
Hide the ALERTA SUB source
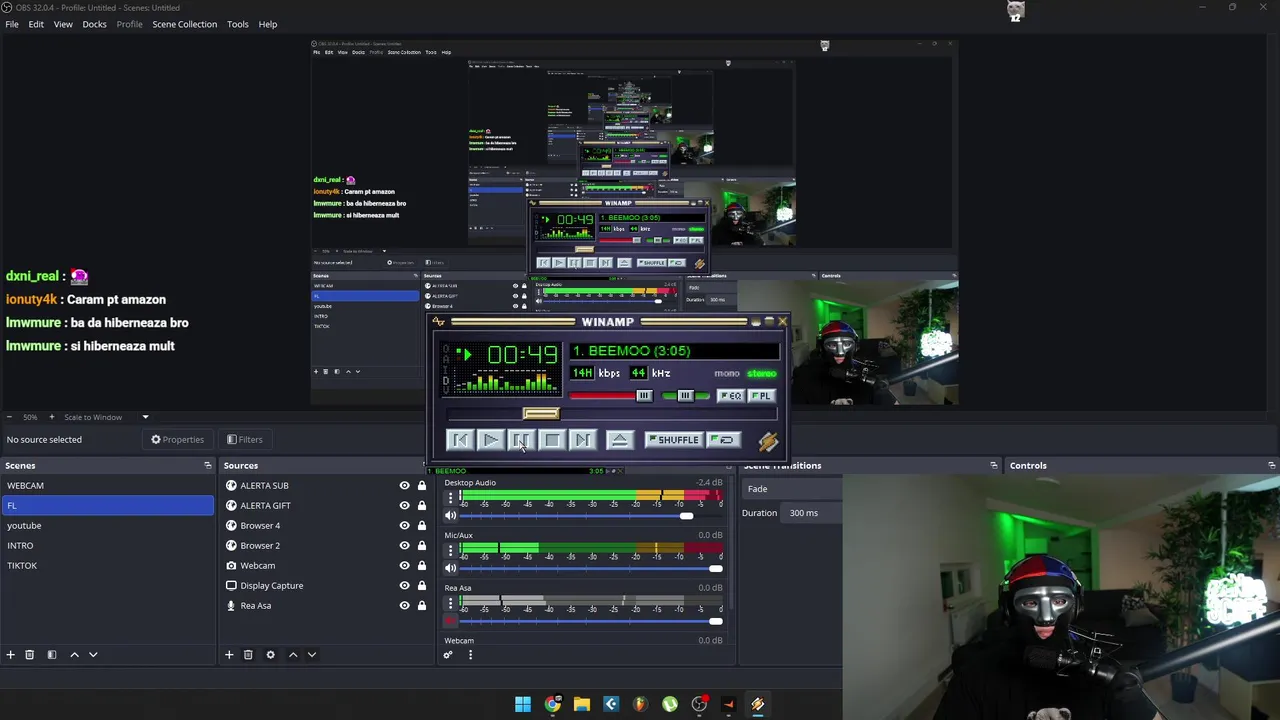point(404,485)
